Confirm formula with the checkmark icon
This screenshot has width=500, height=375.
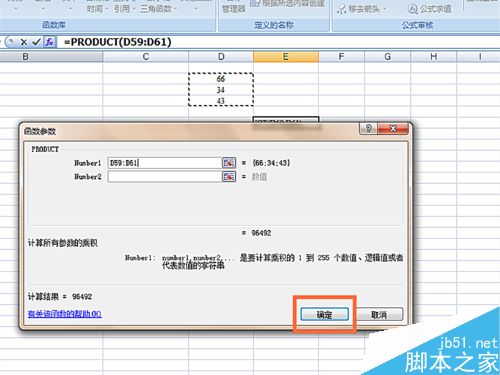point(36,42)
